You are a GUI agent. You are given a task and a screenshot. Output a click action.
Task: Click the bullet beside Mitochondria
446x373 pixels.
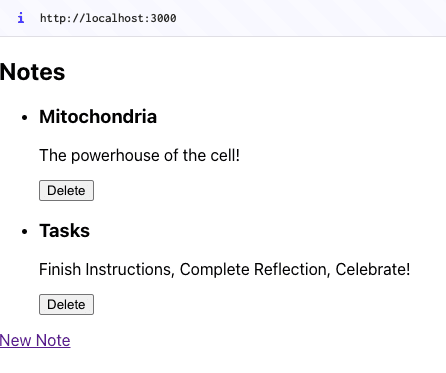[24, 117]
